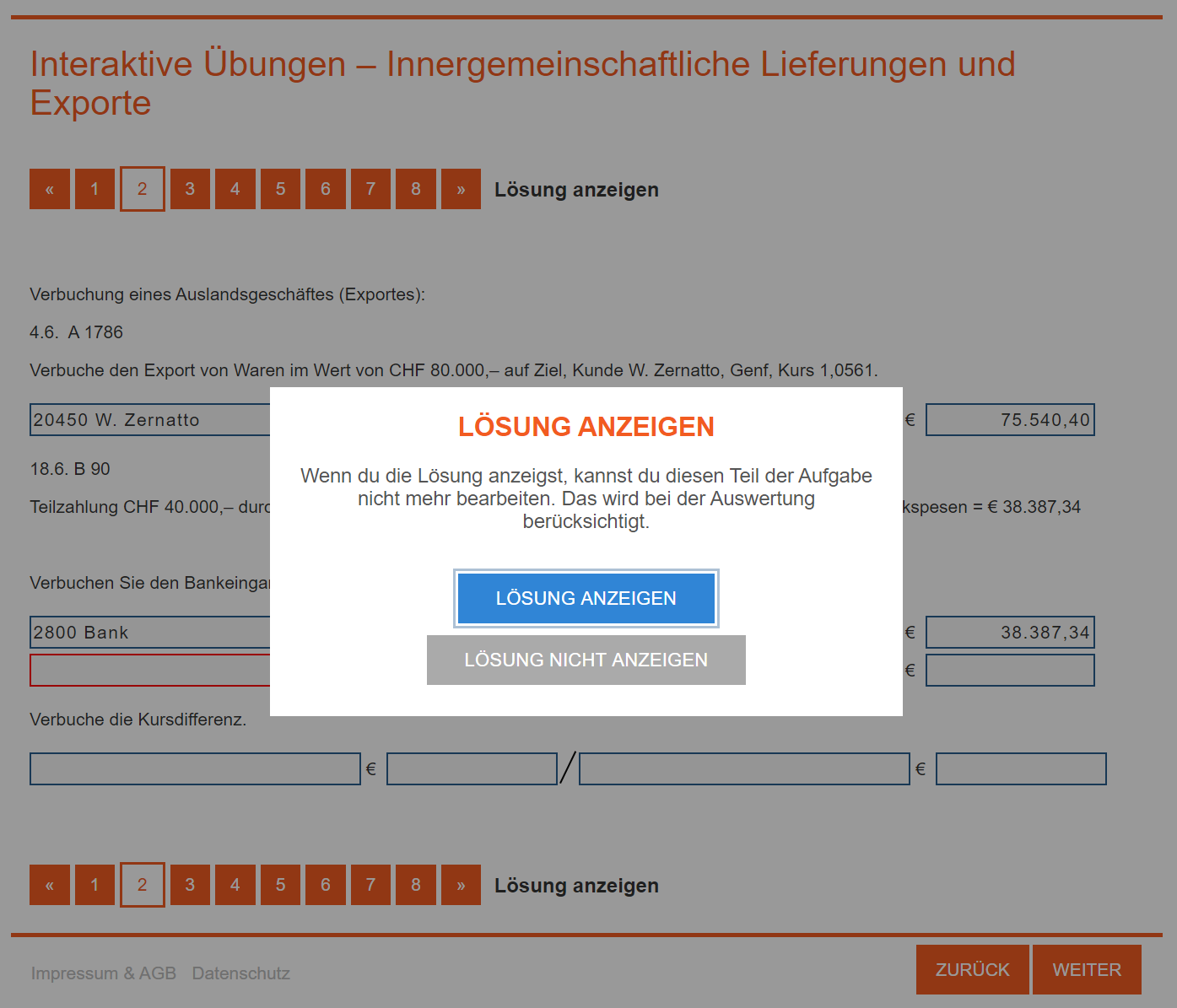Choose Lösung nicht anzeigen in the dialog
Viewport: 1177px width, 1008px height.
point(586,660)
